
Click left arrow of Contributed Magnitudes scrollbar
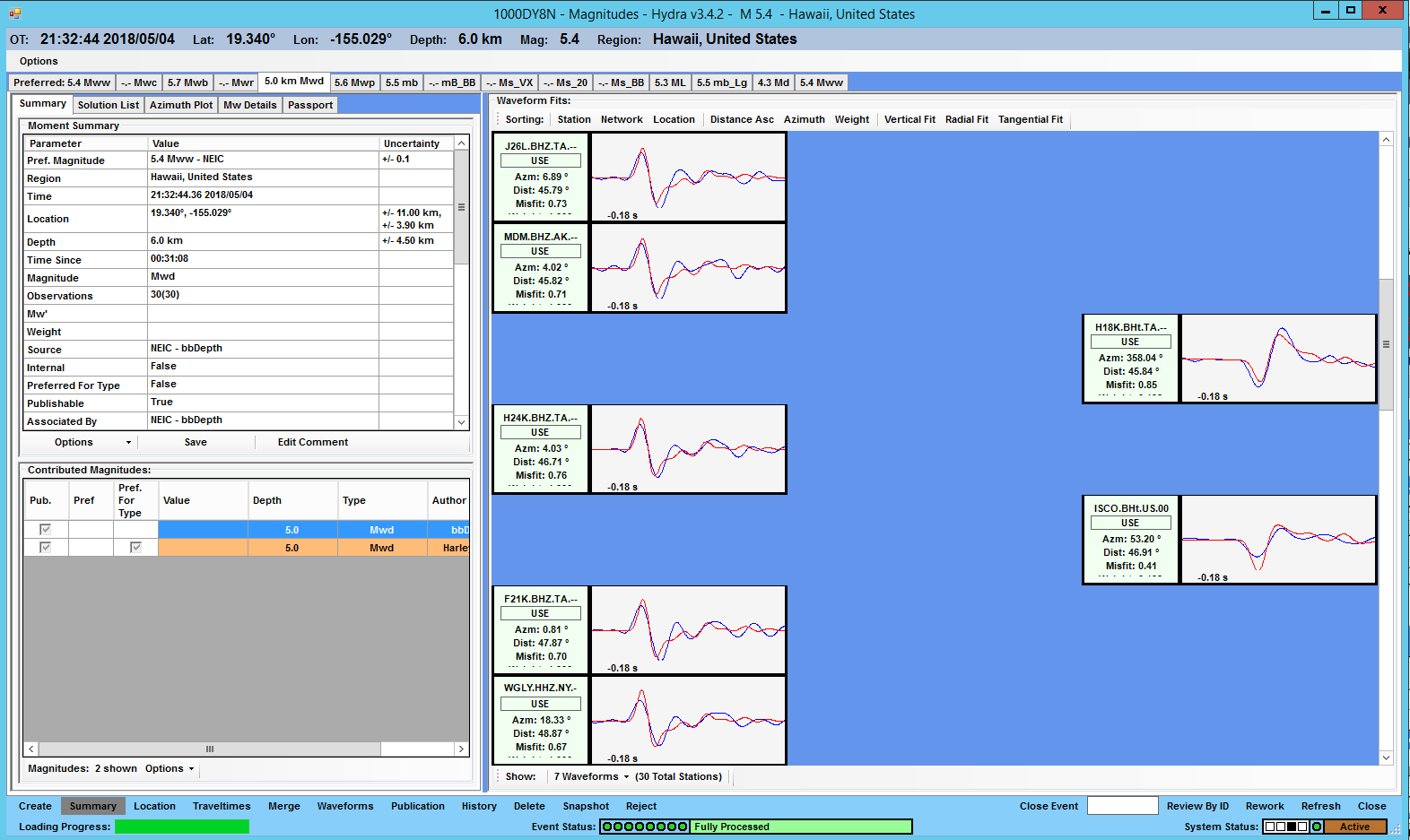31,749
